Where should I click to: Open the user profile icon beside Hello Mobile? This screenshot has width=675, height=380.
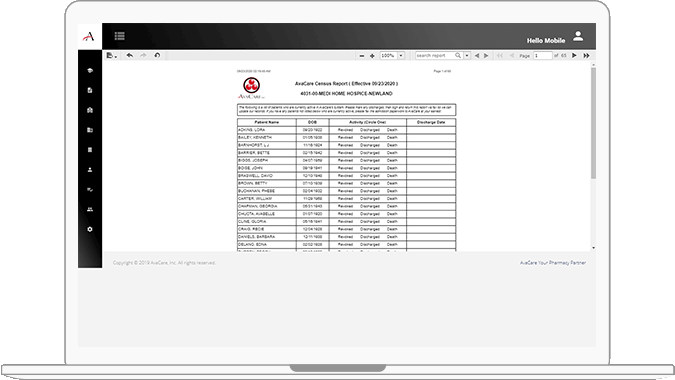point(578,37)
